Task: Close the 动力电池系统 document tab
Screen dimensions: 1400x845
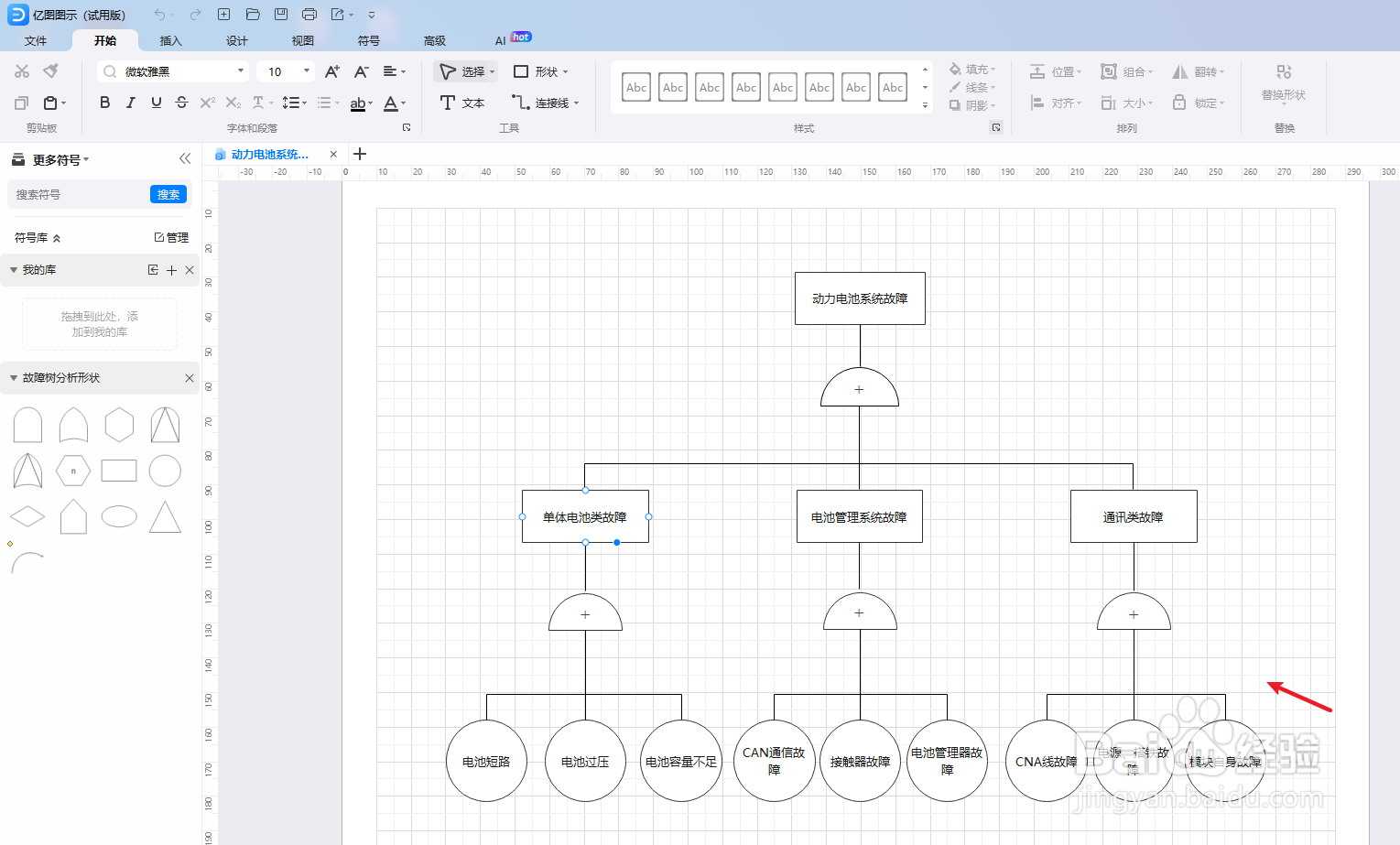Action: tap(333, 154)
